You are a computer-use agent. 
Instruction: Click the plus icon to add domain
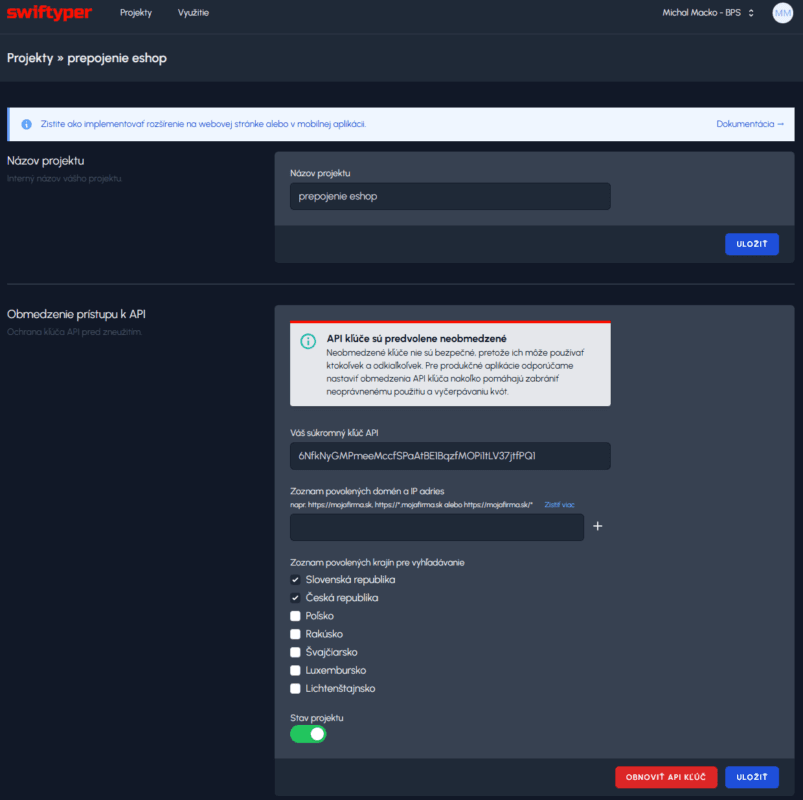598,526
